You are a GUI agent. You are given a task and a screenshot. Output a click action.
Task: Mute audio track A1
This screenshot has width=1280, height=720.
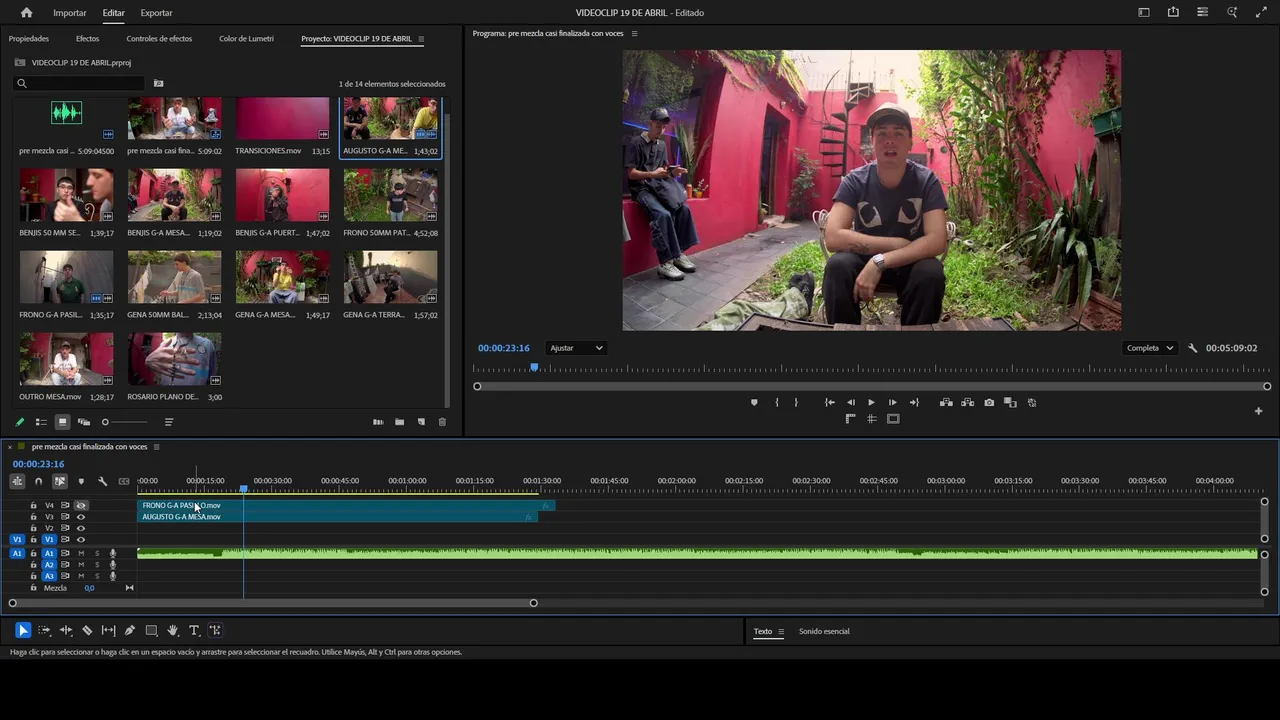point(81,553)
